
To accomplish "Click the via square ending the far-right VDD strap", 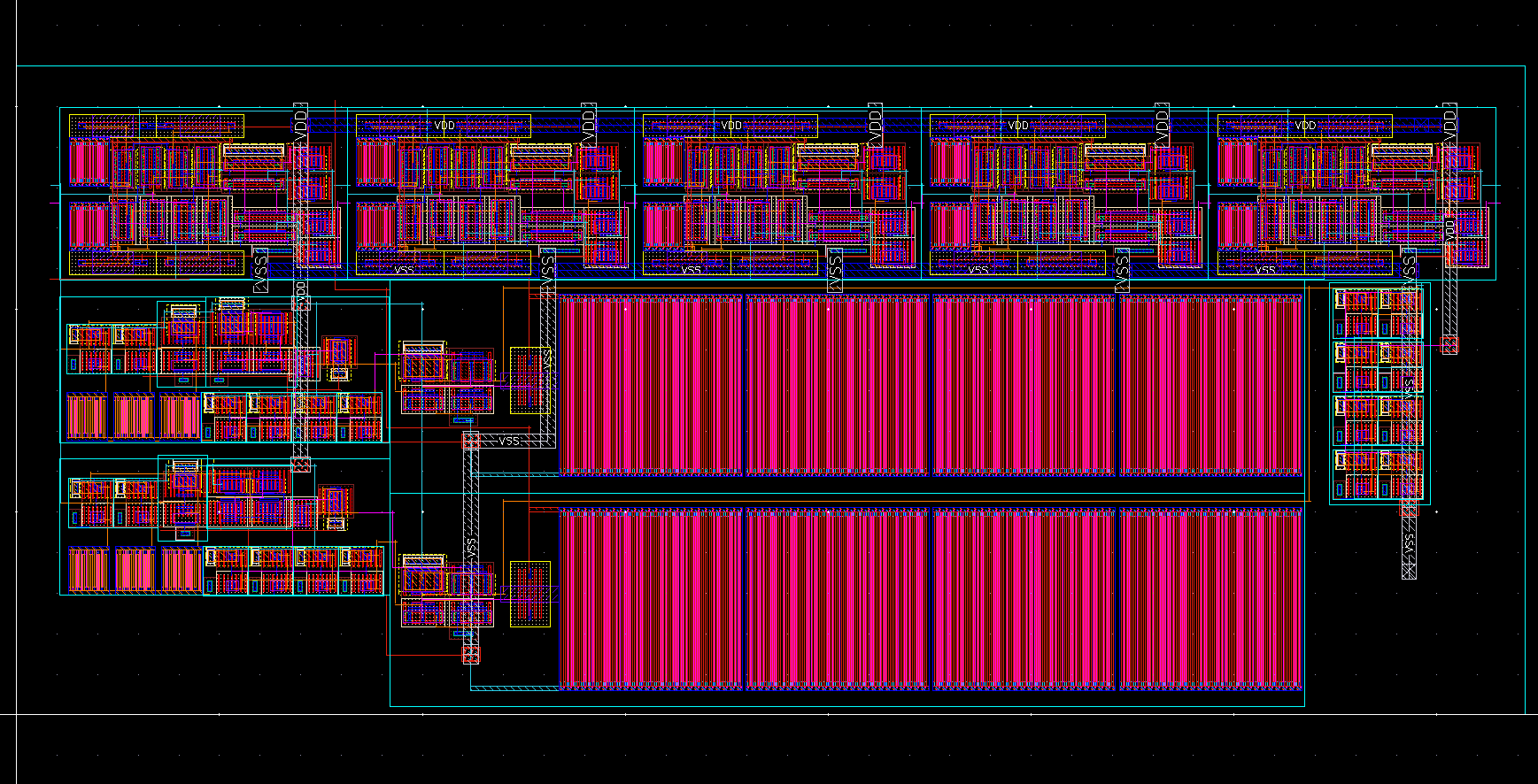I will [x=1449, y=343].
